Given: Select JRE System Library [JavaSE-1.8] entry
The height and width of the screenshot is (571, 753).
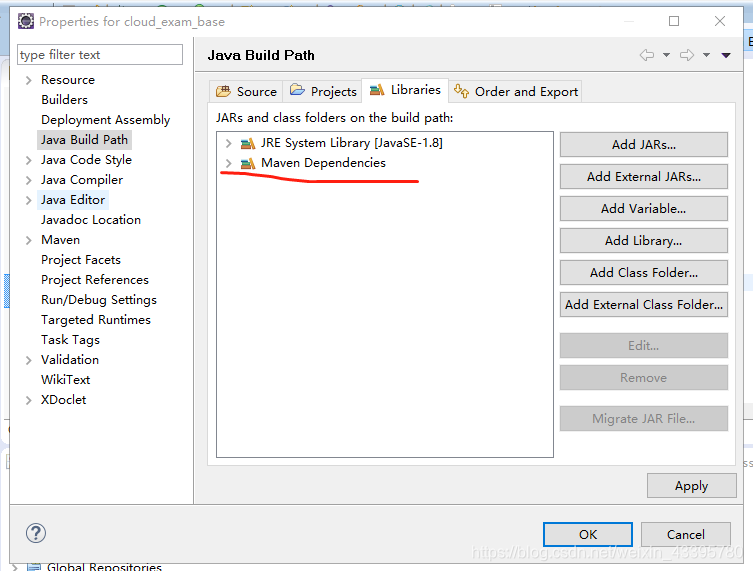Looking at the screenshot, I should click(x=352, y=143).
